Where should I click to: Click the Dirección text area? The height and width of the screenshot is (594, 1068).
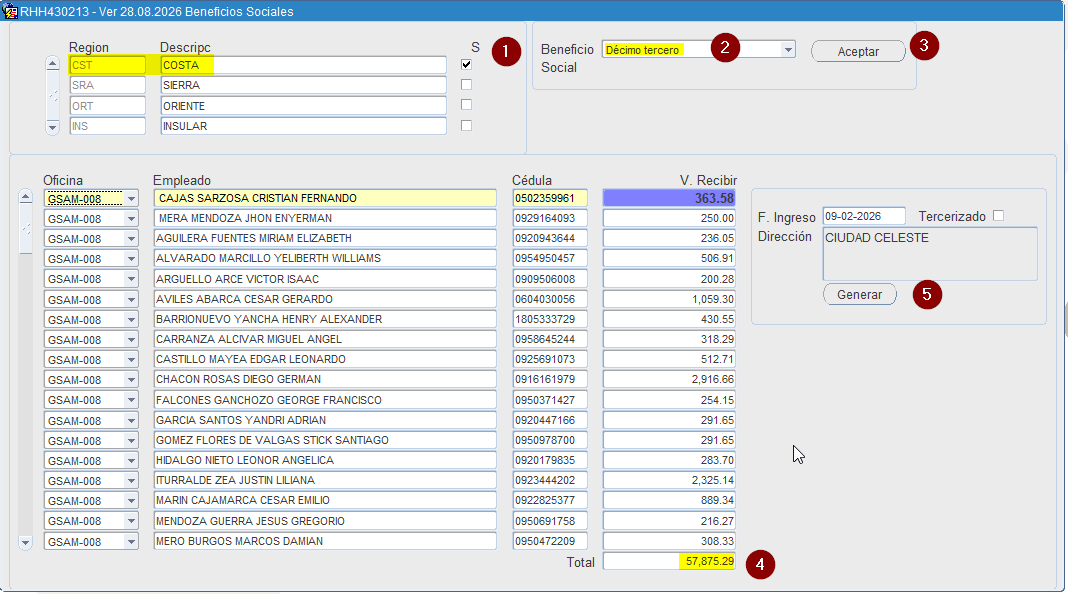pyautogui.click(x=930, y=253)
